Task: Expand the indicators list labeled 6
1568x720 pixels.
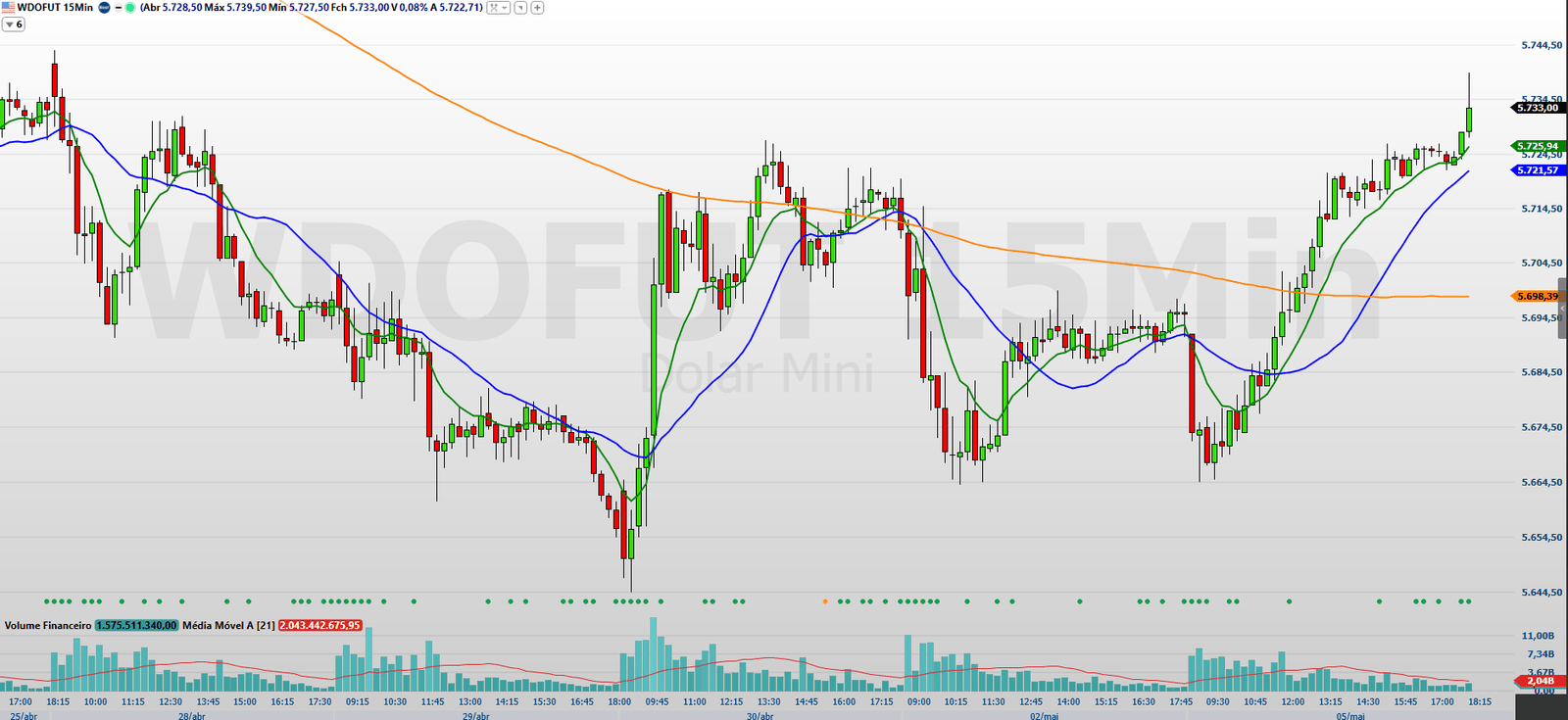Action: click(x=14, y=24)
